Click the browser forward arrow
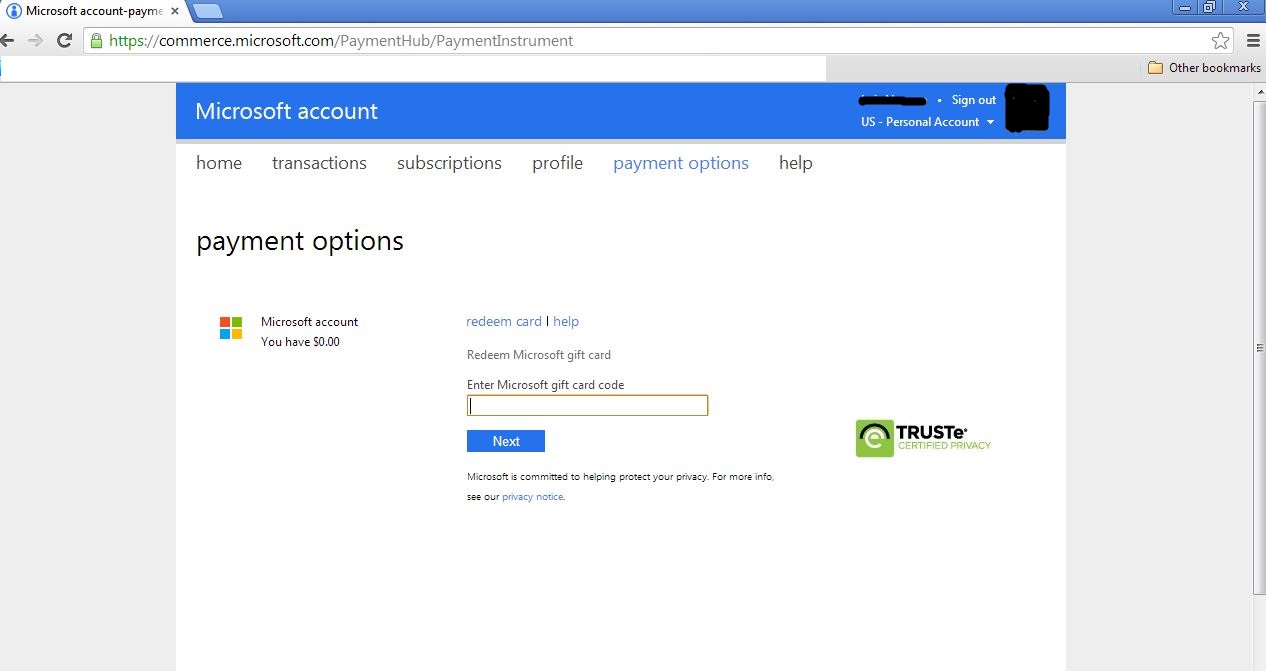The image size is (1266, 671). (x=36, y=41)
